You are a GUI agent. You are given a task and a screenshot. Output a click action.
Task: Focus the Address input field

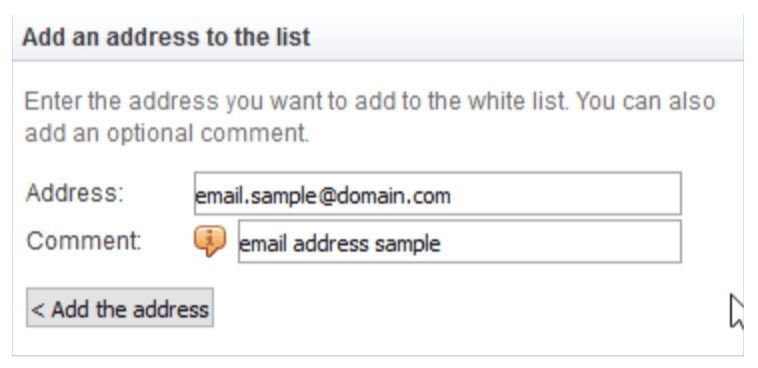437,193
